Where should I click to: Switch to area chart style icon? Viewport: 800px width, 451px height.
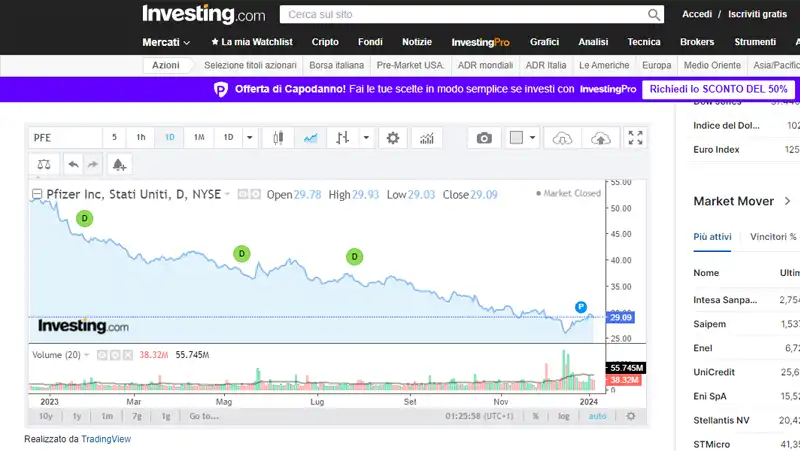[311, 138]
